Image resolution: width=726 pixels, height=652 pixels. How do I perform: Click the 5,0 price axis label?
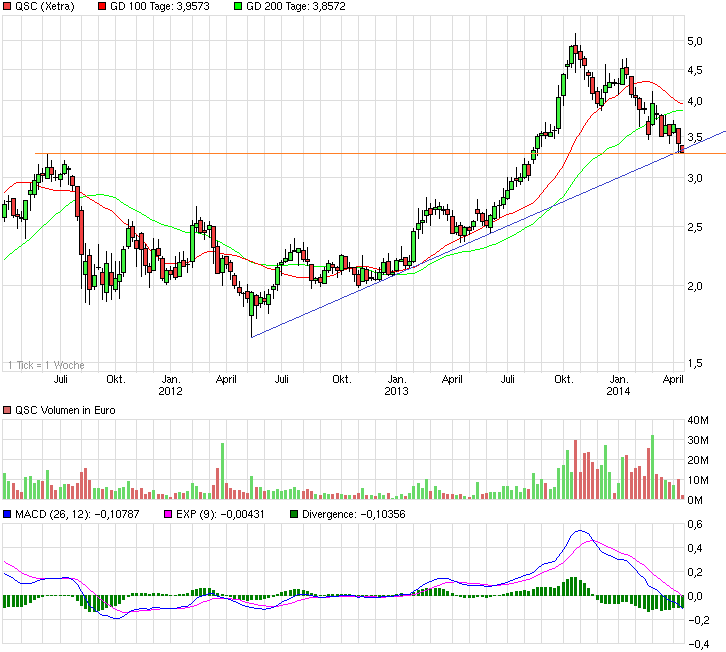click(695, 41)
